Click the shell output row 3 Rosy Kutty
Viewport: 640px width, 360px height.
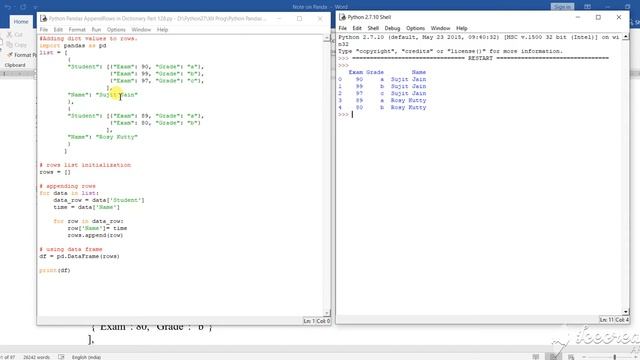(382, 100)
